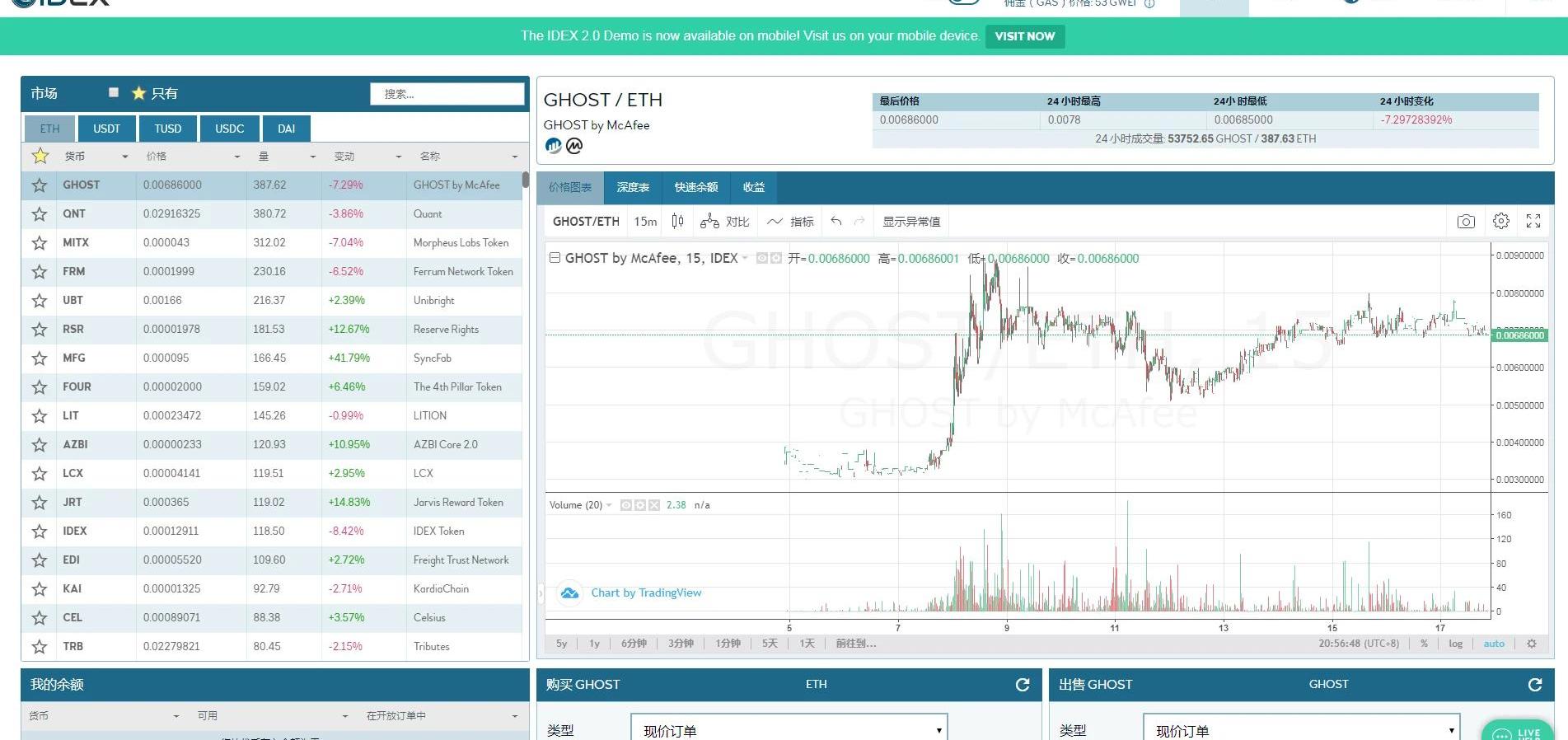Star the RSR market row
The image size is (1568, 740).
pos(39,330)
